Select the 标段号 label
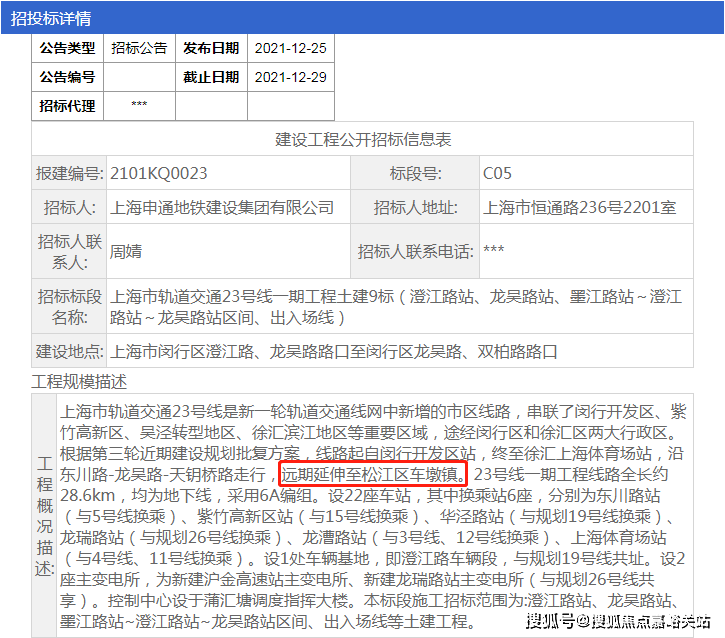725x638 pixels. 415,173
